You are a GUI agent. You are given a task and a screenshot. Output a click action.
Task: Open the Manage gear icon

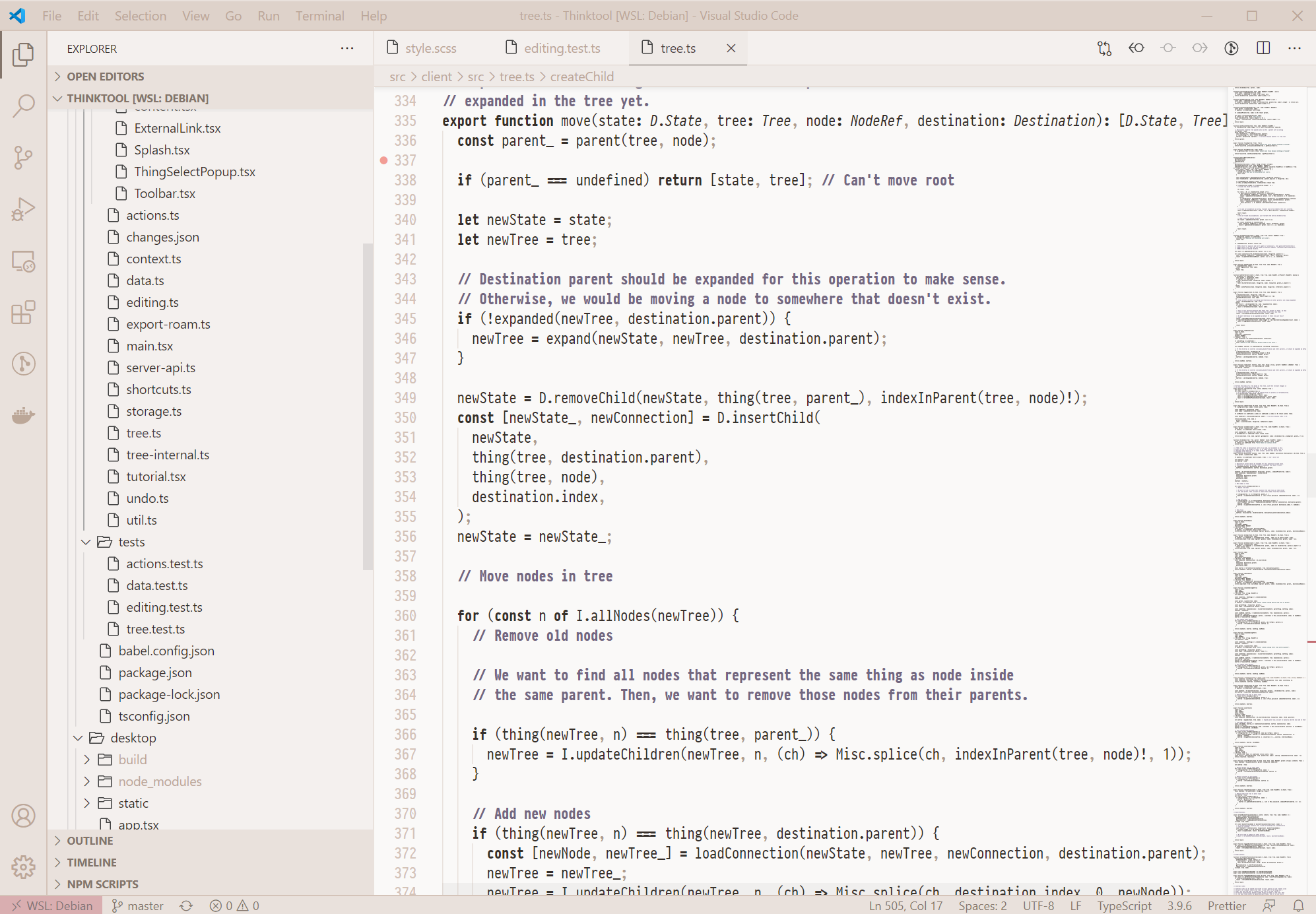[x=24, y=867]
